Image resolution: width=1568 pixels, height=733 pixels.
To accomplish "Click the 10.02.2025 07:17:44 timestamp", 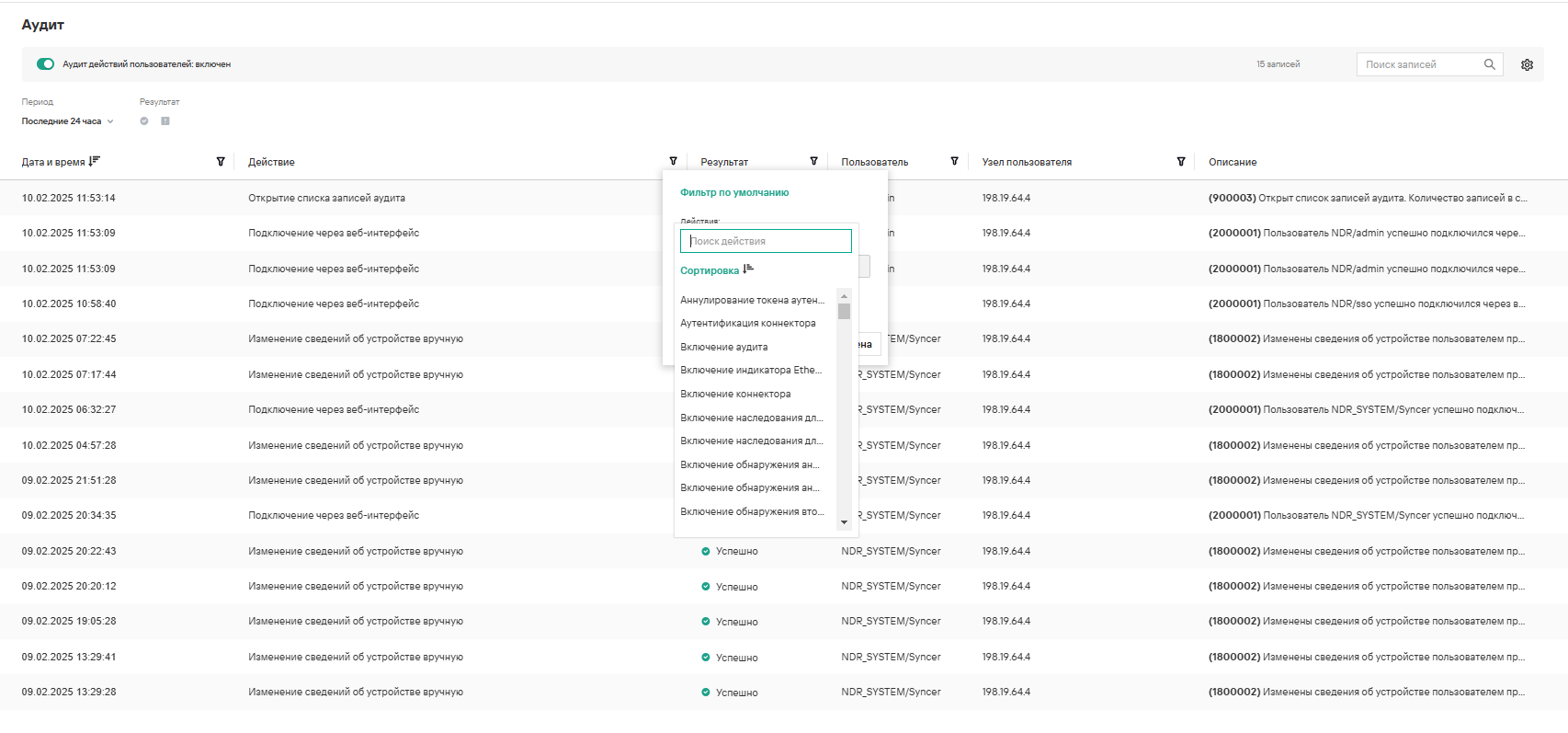I will pos(69,374).
